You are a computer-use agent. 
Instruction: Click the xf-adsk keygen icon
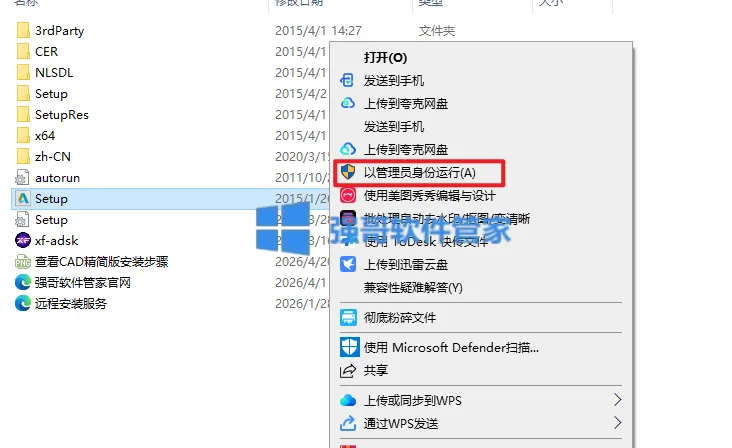pyautogui.click(x=23, y=240)
